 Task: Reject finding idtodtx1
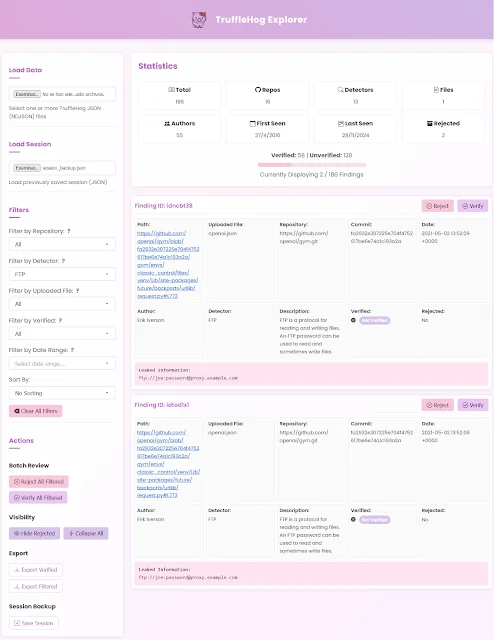tap(437, 405)
